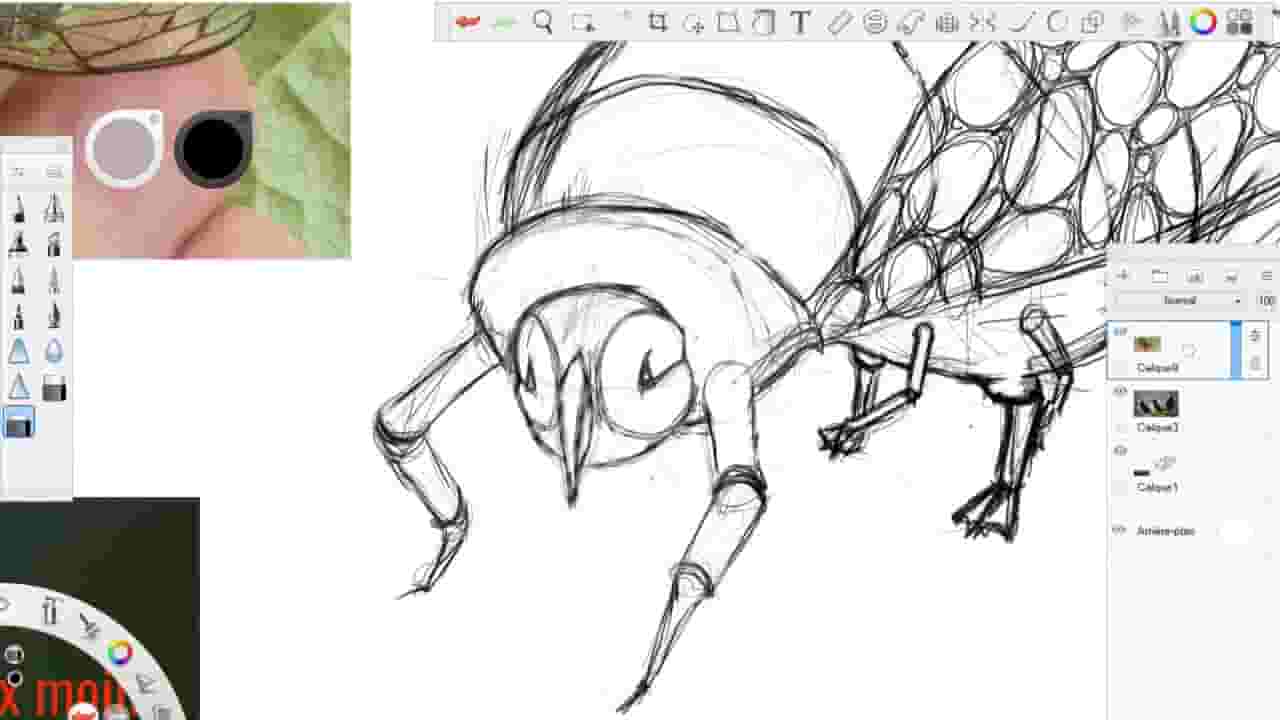
Task: Select the Calque4 layer thumbnail
Action: click(x=1147, y=345)
